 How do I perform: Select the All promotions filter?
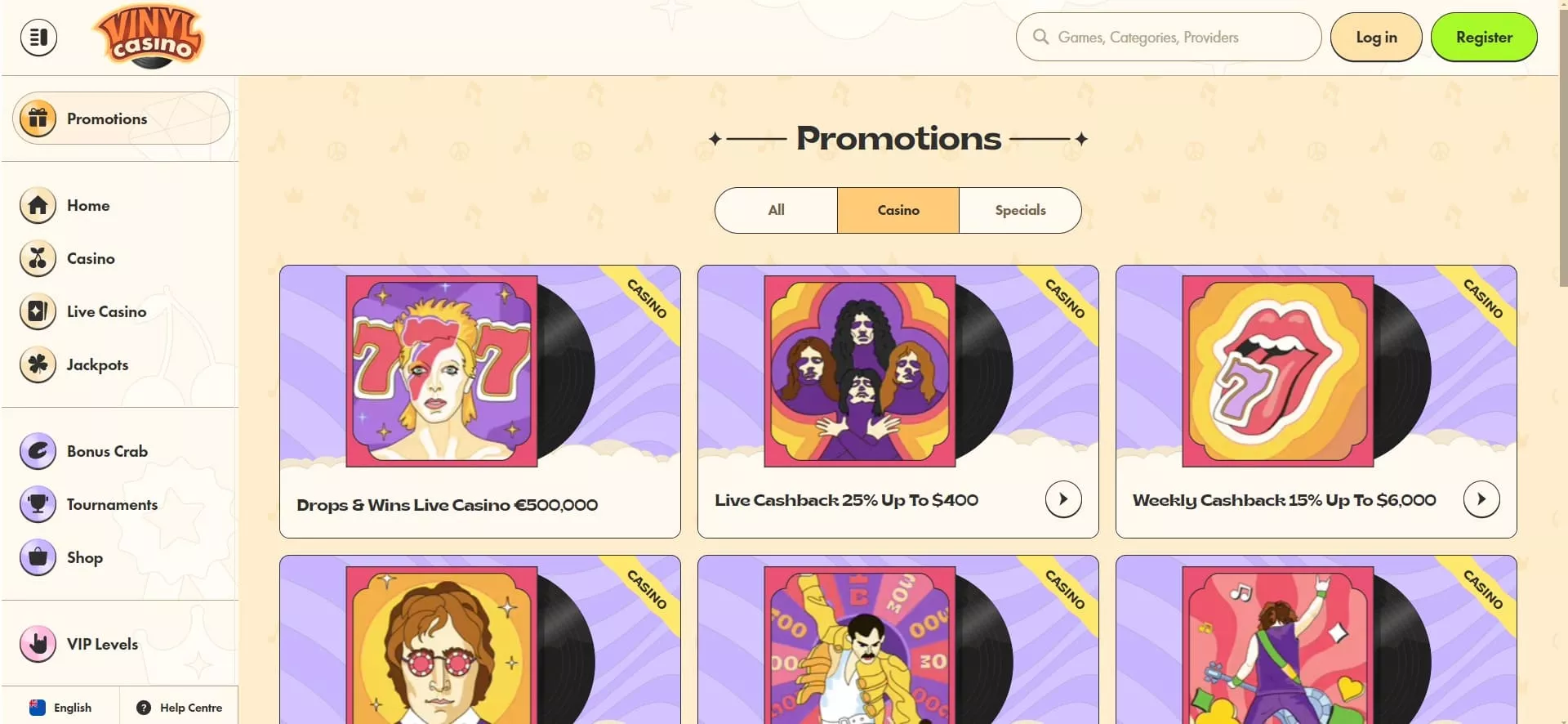(x=776, y=210)
